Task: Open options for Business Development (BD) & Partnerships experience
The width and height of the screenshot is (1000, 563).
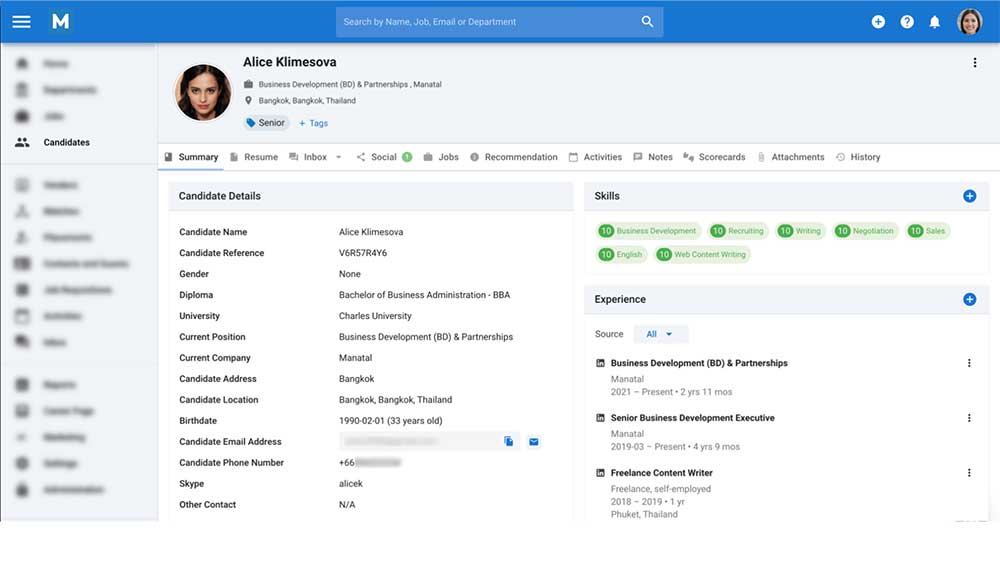Action: pyautogui.click(x=969, y=363)
